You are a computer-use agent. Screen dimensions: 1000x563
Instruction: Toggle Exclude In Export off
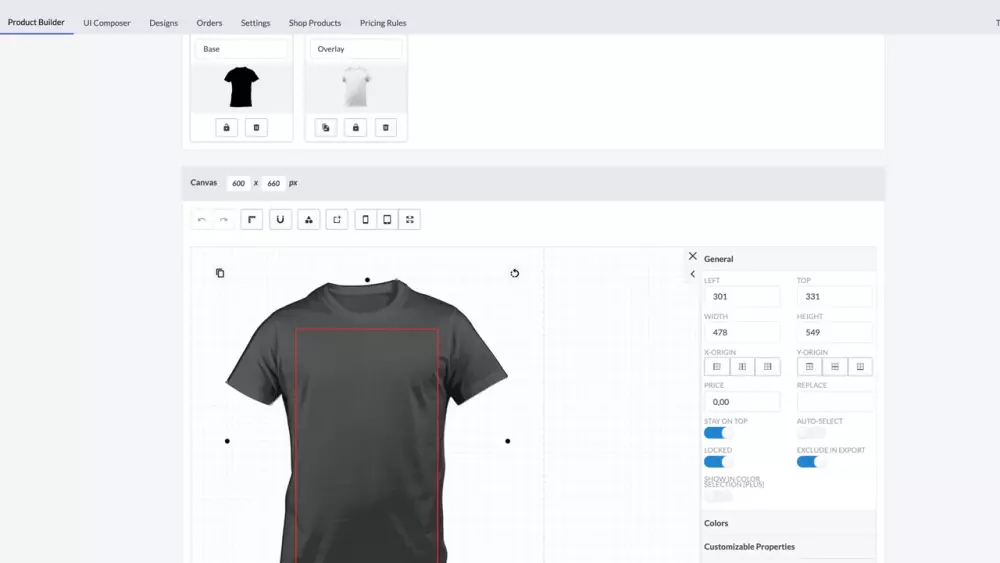[810, 462]
